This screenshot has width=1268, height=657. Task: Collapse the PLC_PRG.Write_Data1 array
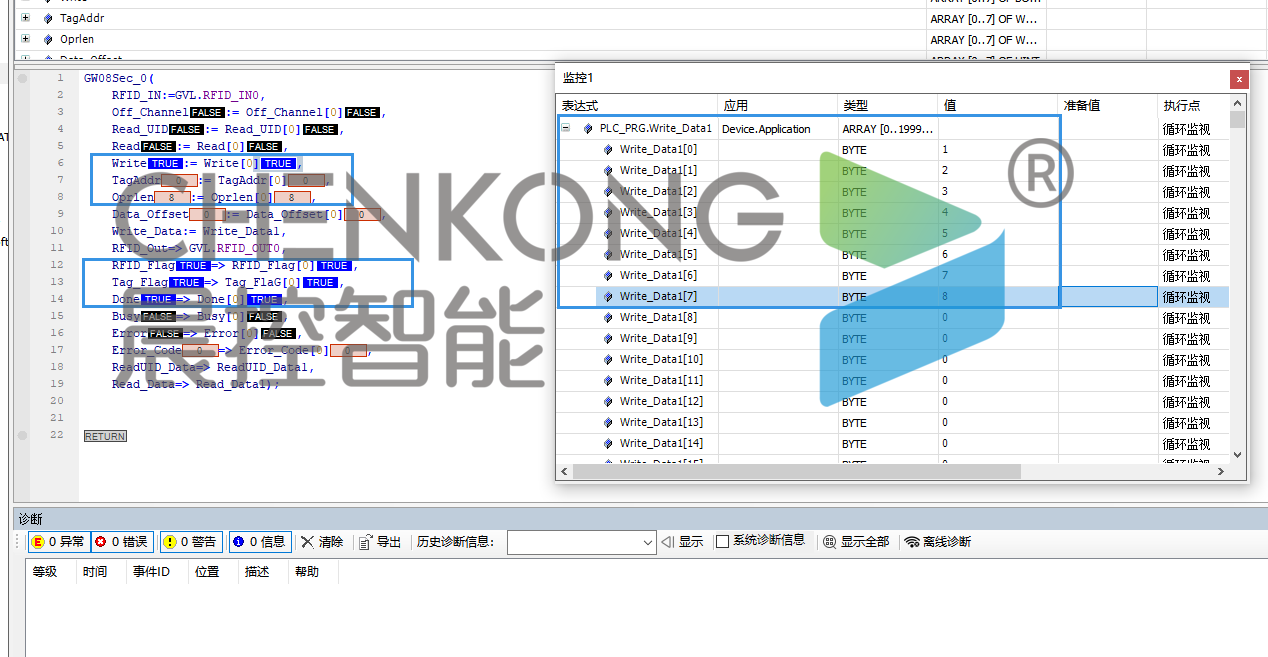[x=565, y=128]
